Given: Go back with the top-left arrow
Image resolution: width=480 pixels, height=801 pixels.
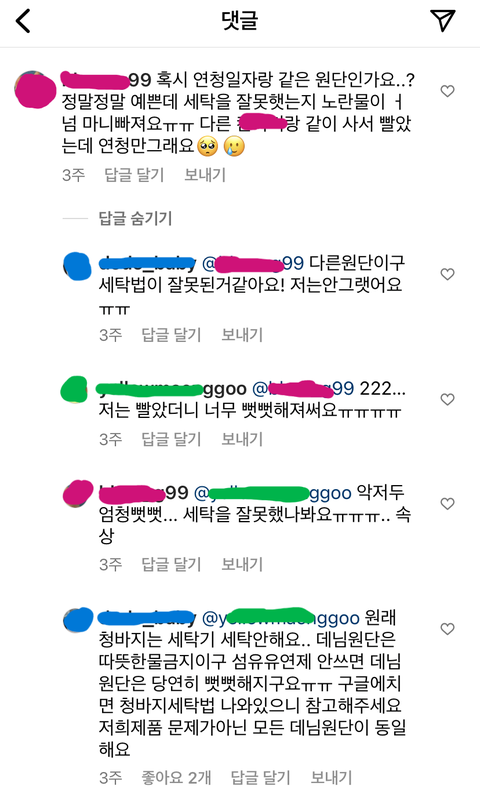Looking at the screenshot, I should point(23,21).
